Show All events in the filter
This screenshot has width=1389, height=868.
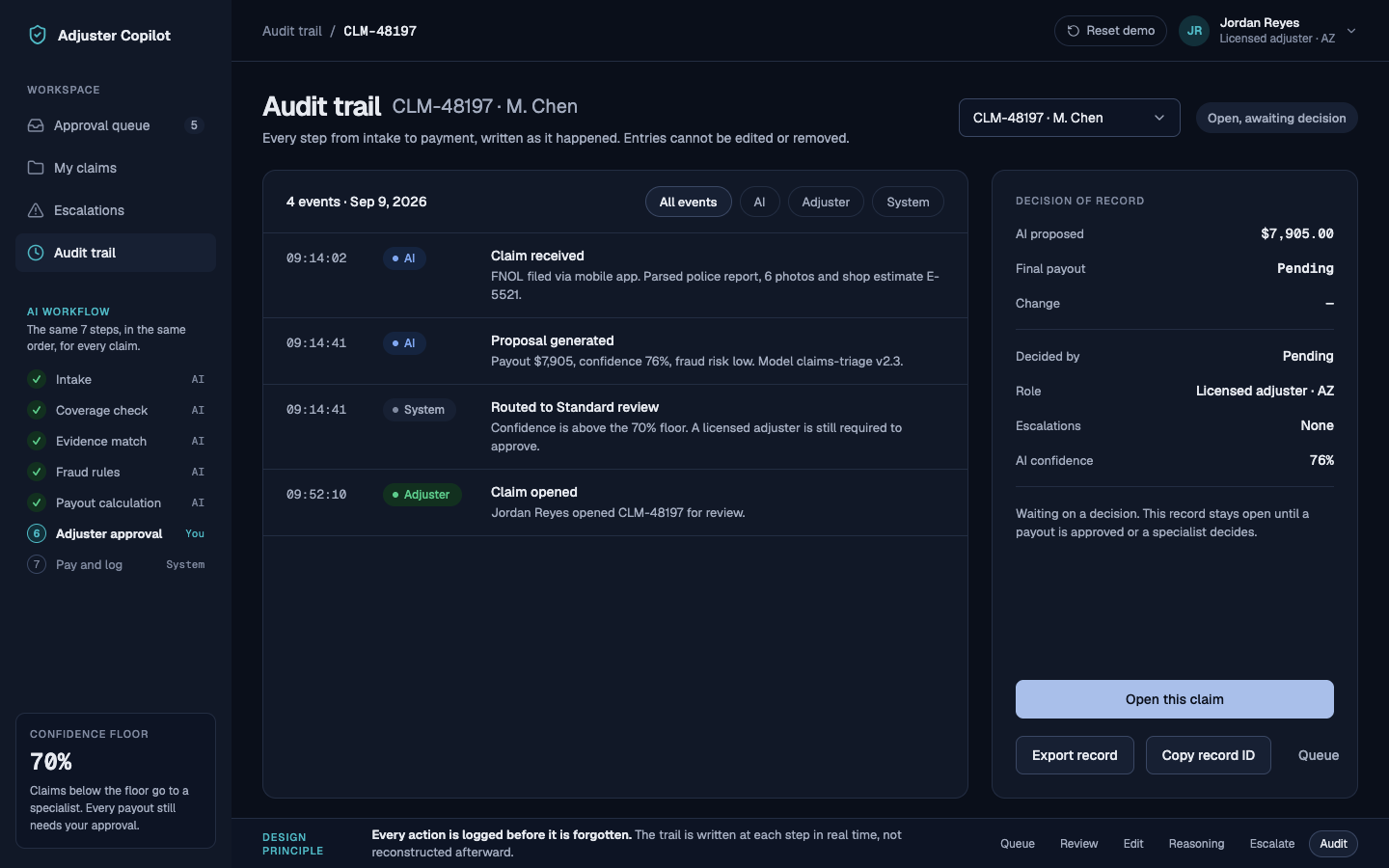689,202
